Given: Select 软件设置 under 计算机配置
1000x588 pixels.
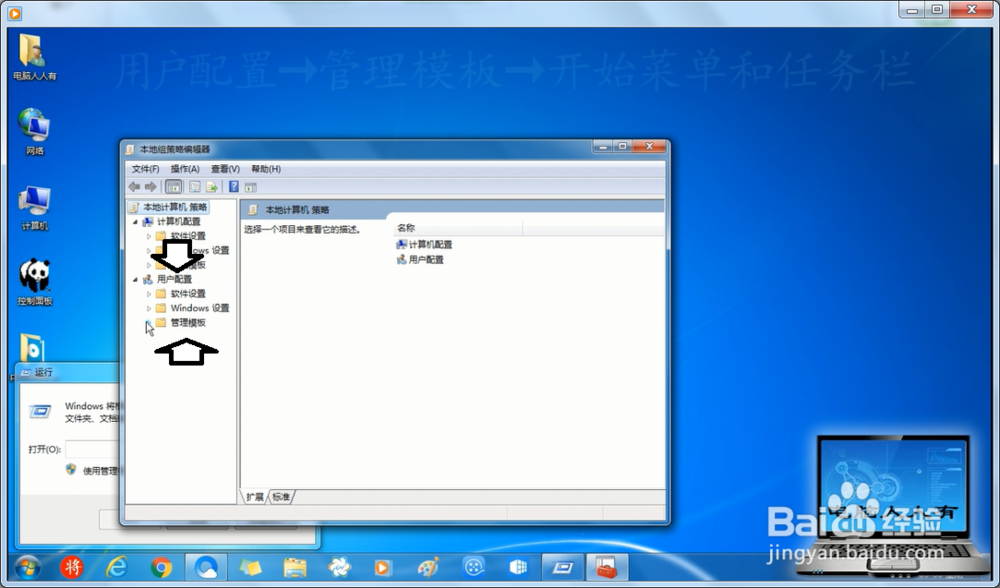Looking at the screenshot, I should [x=188, y=236].
